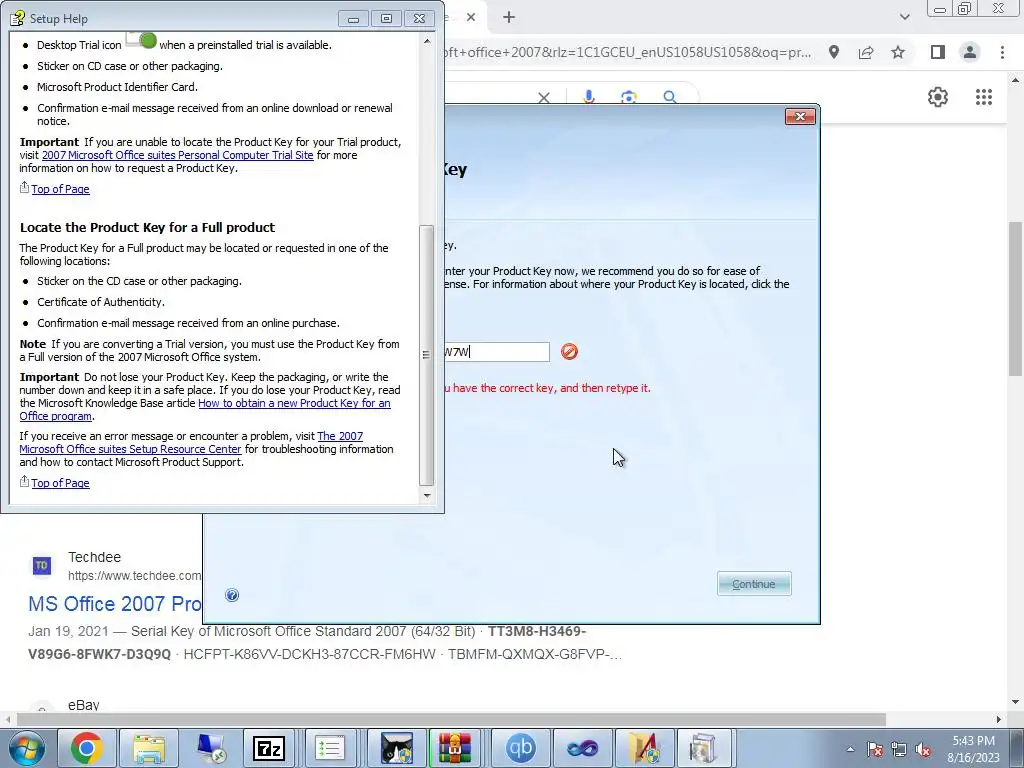
Task: Open Google apps grid
Action: coord(984,97)
